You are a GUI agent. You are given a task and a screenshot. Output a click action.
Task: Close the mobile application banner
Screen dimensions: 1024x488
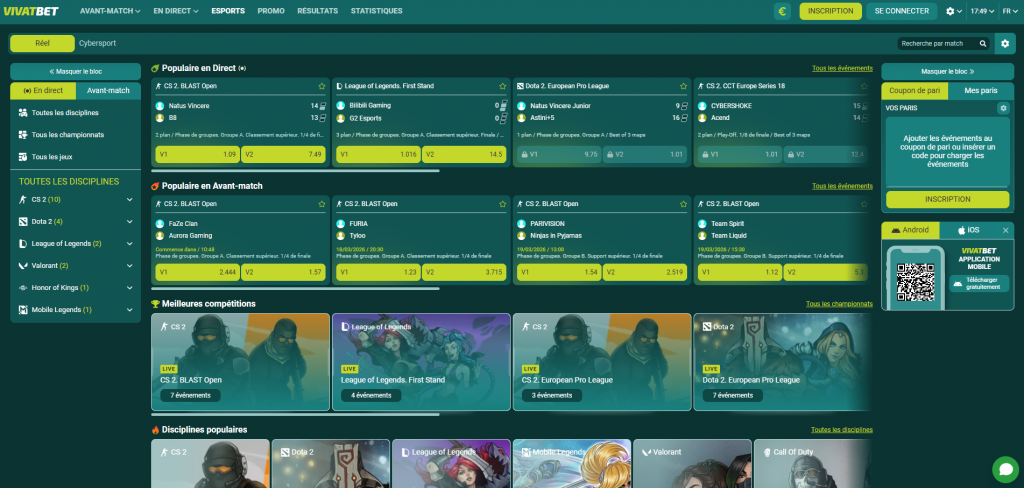(x=1005, y=230)
